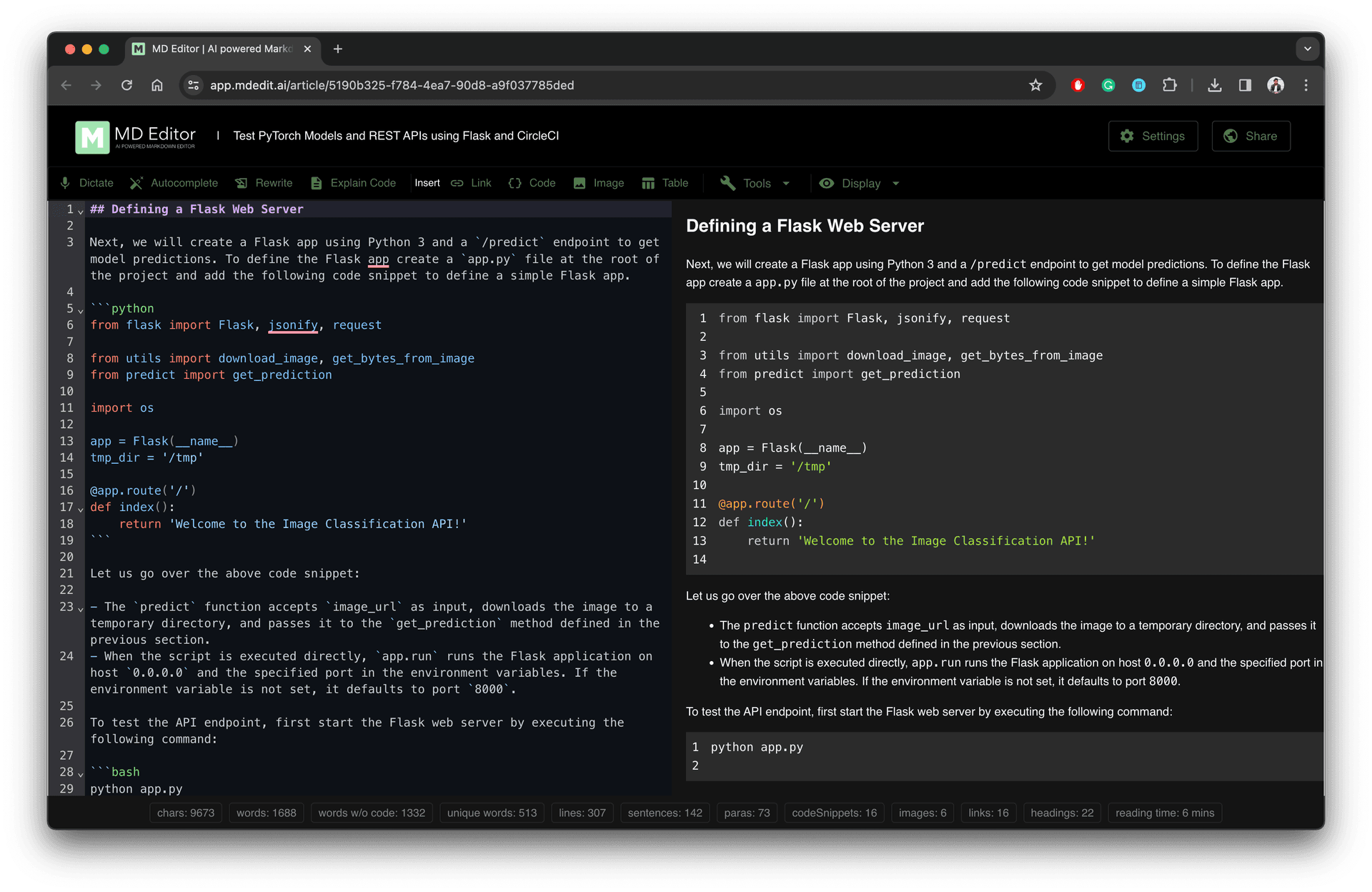Bookmark this page with star icon

tap(1035, 85)
